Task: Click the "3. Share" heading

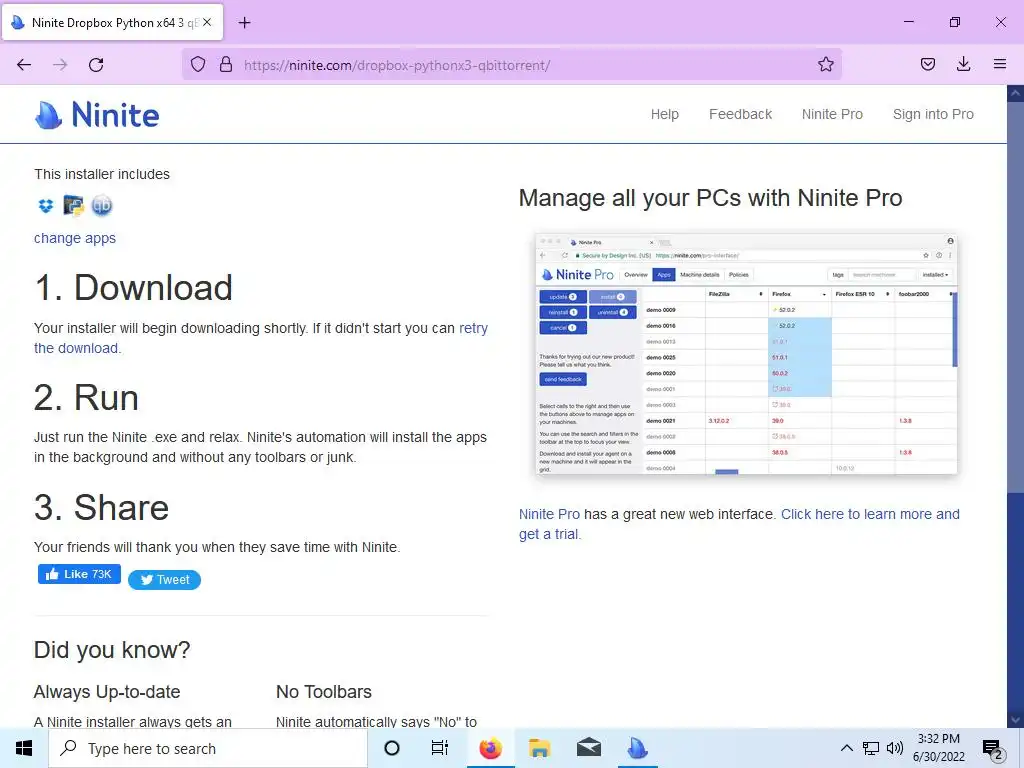Action: (101, 507)
